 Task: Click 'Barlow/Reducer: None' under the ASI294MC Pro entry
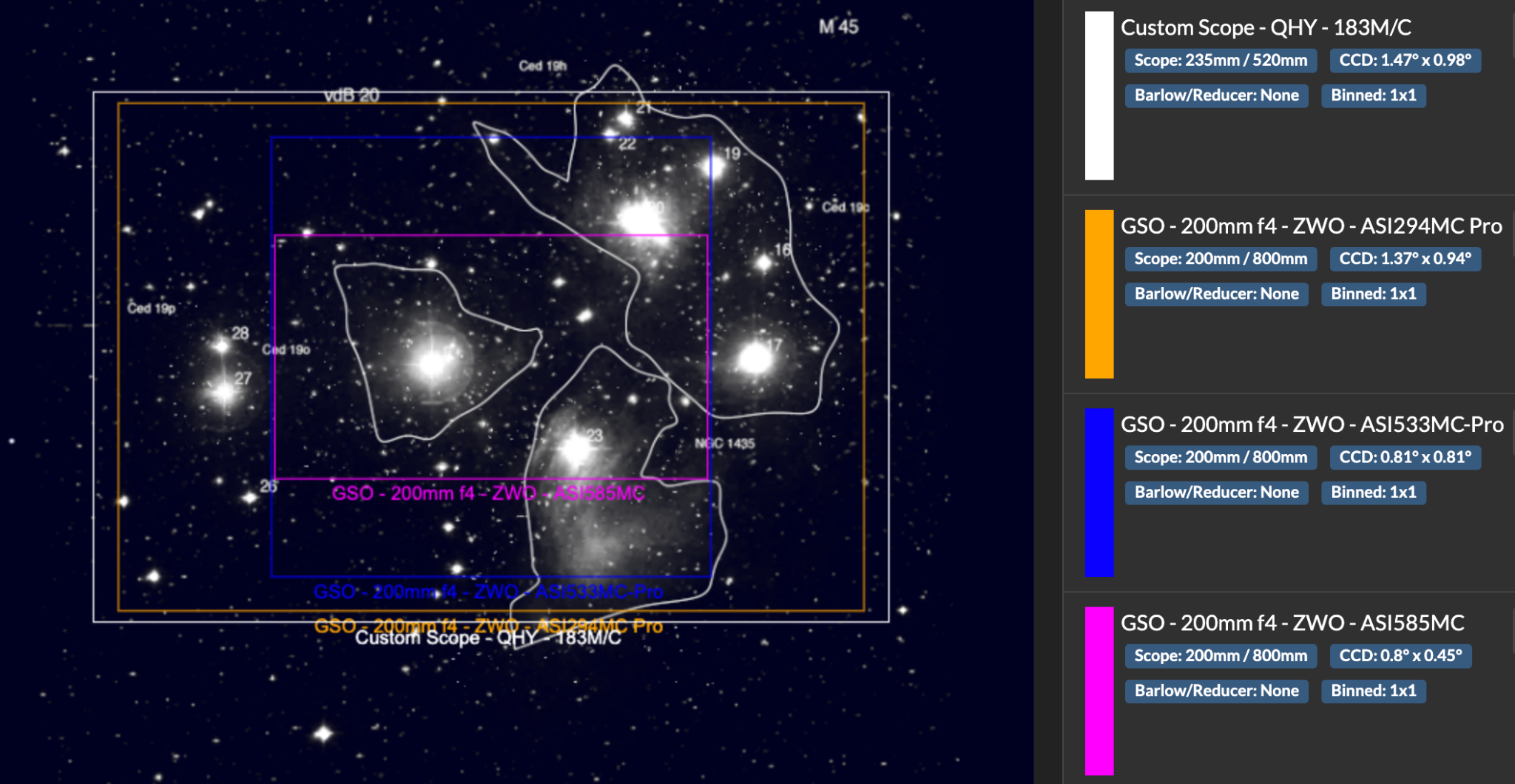(x=1217, y=294)
